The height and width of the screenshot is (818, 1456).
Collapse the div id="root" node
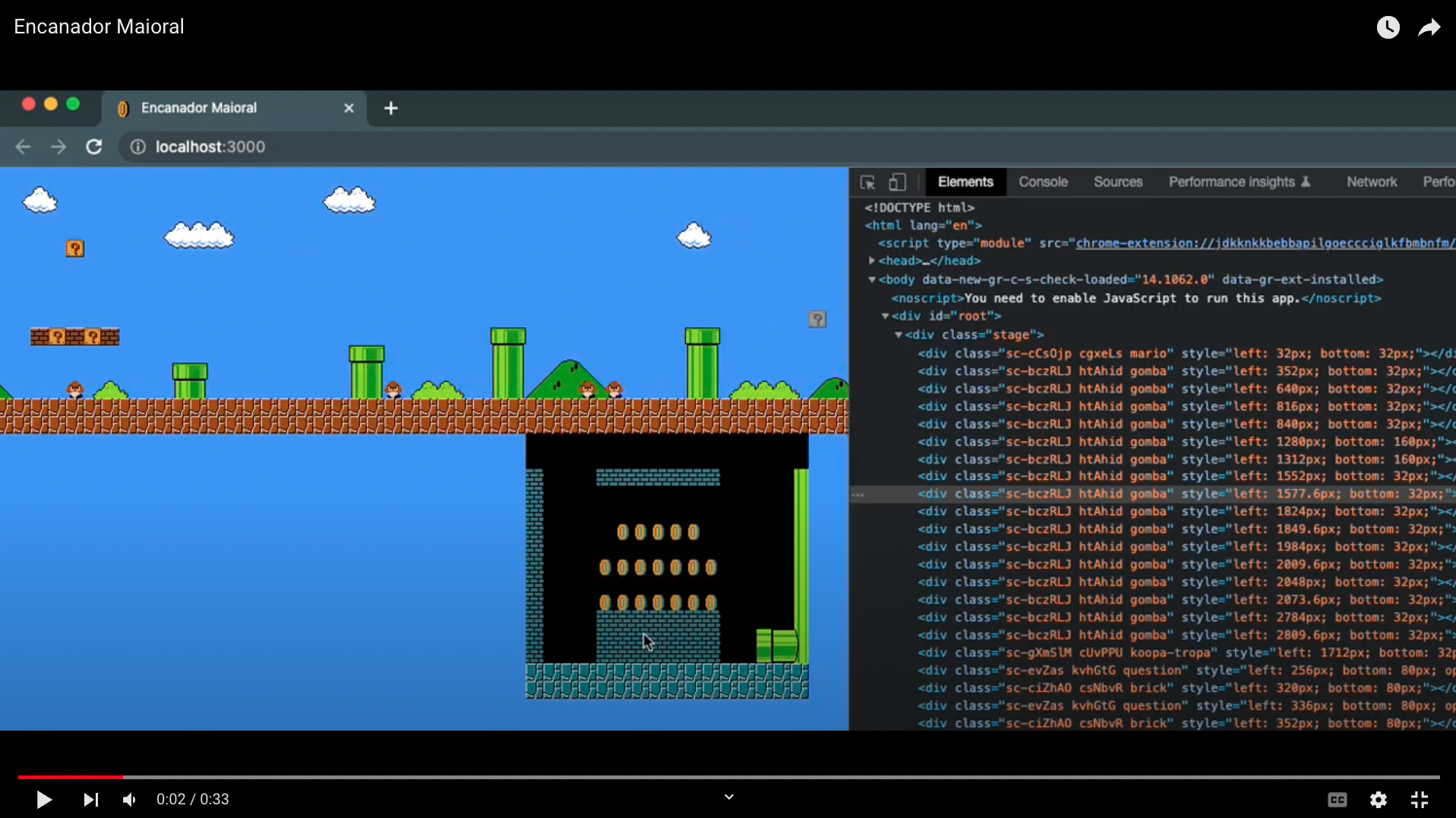click(x=885, y=316)
